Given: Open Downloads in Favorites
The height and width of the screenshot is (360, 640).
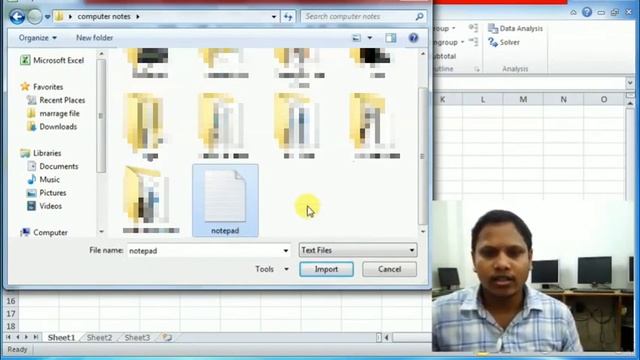Looking at the screenshot, I should click(x=52, y=127).
